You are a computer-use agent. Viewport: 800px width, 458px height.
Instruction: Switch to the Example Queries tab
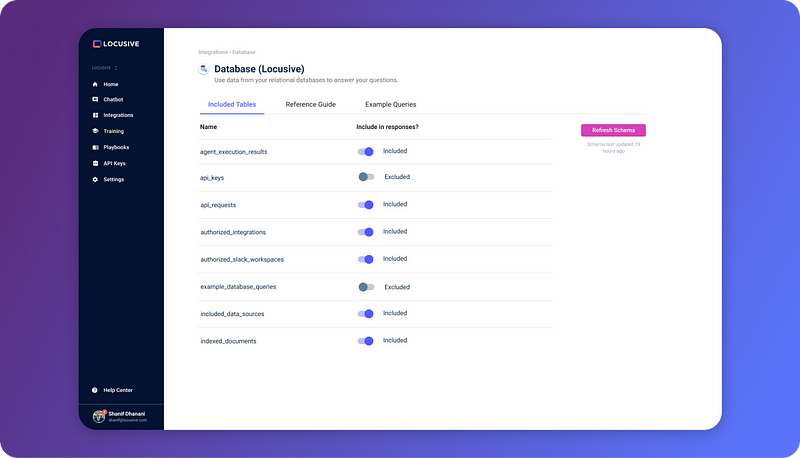coord(390,105)
